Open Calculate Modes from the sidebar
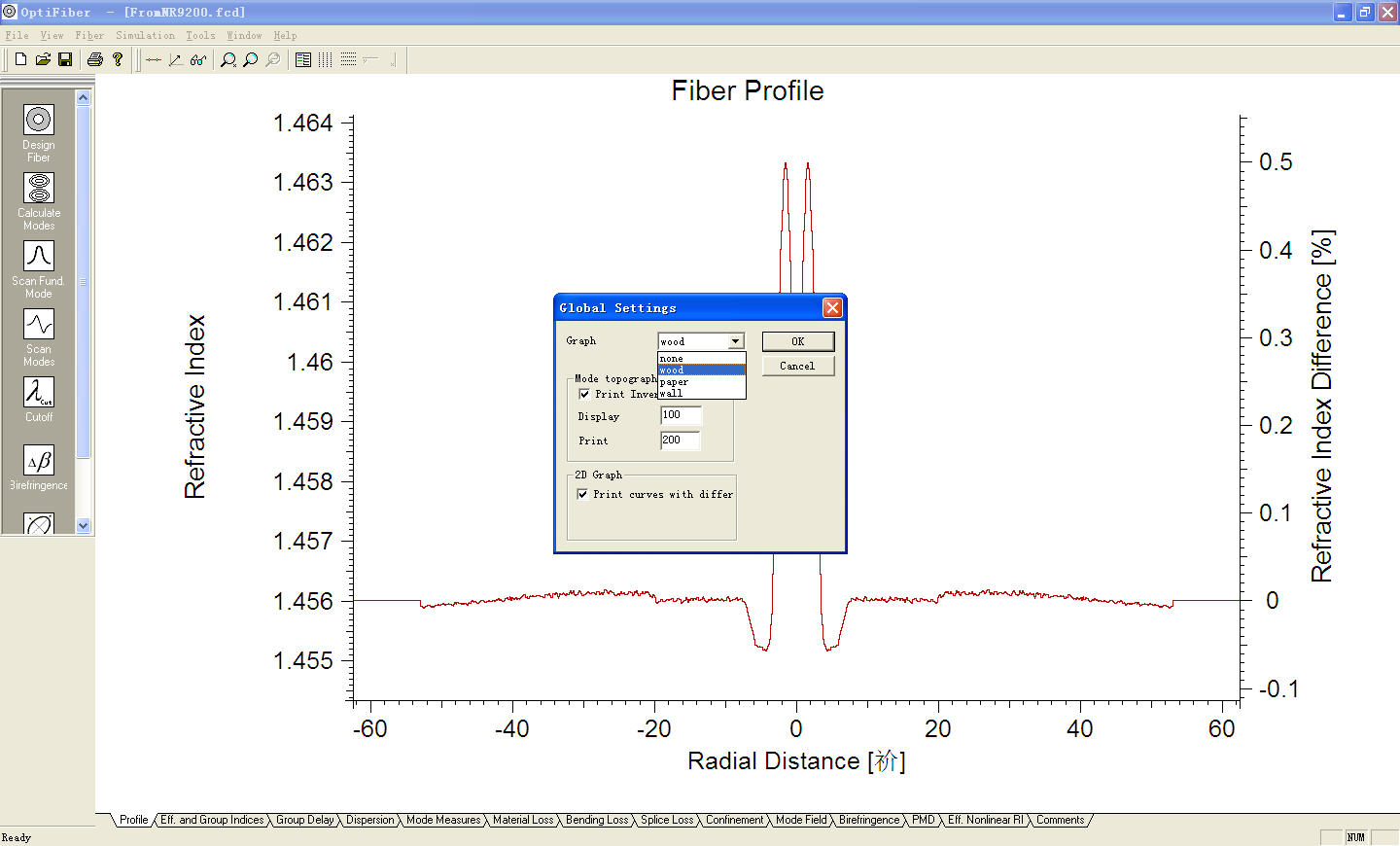 [x=39, y=188]
